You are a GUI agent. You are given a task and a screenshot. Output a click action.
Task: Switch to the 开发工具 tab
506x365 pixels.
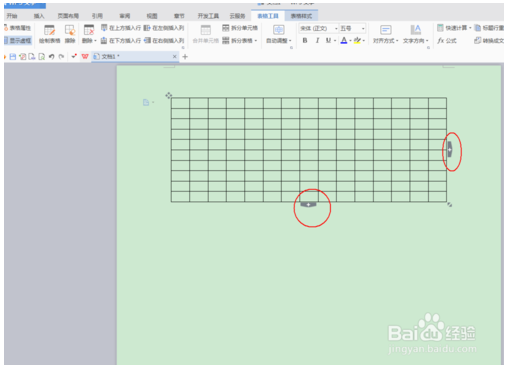click(x=208, y=16)
